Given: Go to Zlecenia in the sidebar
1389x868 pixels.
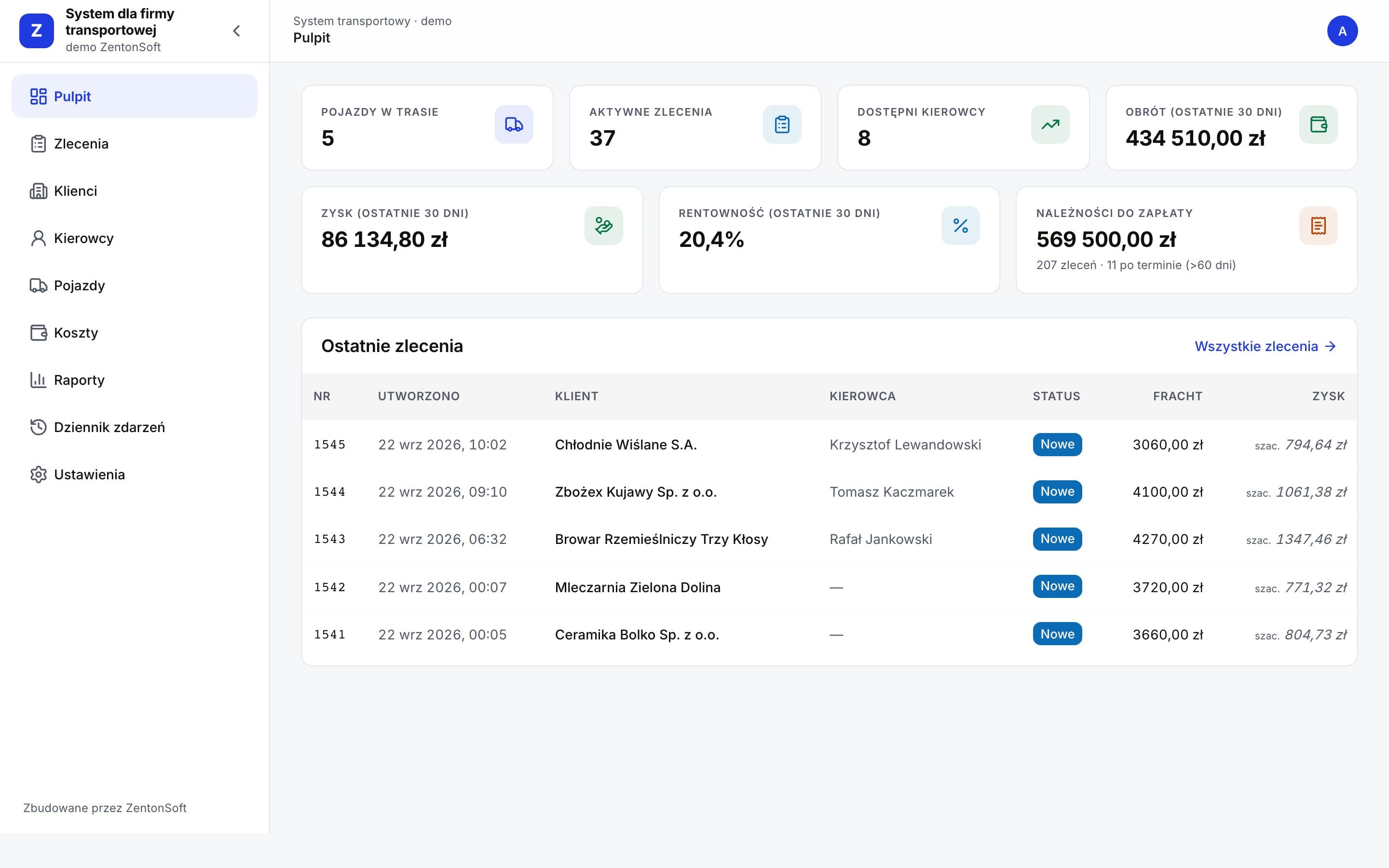Looking at the screenshot, I should tap(134, 144).
